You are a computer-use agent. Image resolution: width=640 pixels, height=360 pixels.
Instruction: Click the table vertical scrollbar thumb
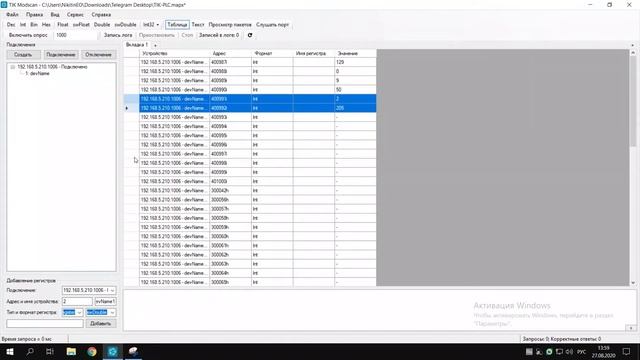coord(633,100)
